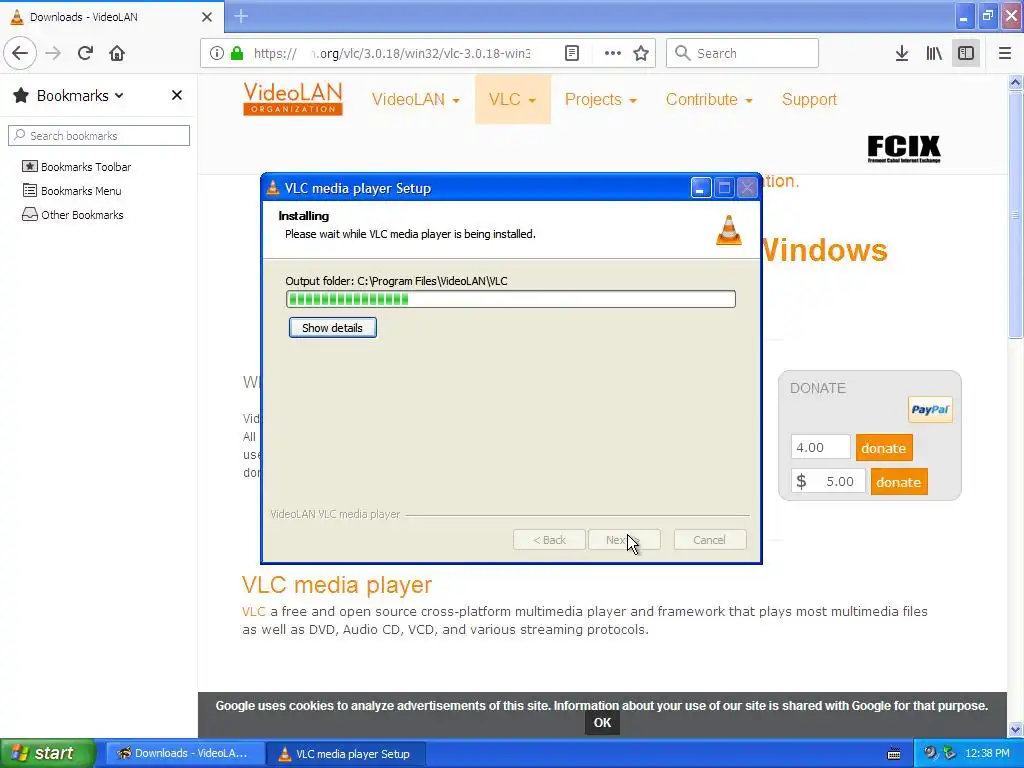
Task: Click the browser forward arrow
Action: (53, 53)
